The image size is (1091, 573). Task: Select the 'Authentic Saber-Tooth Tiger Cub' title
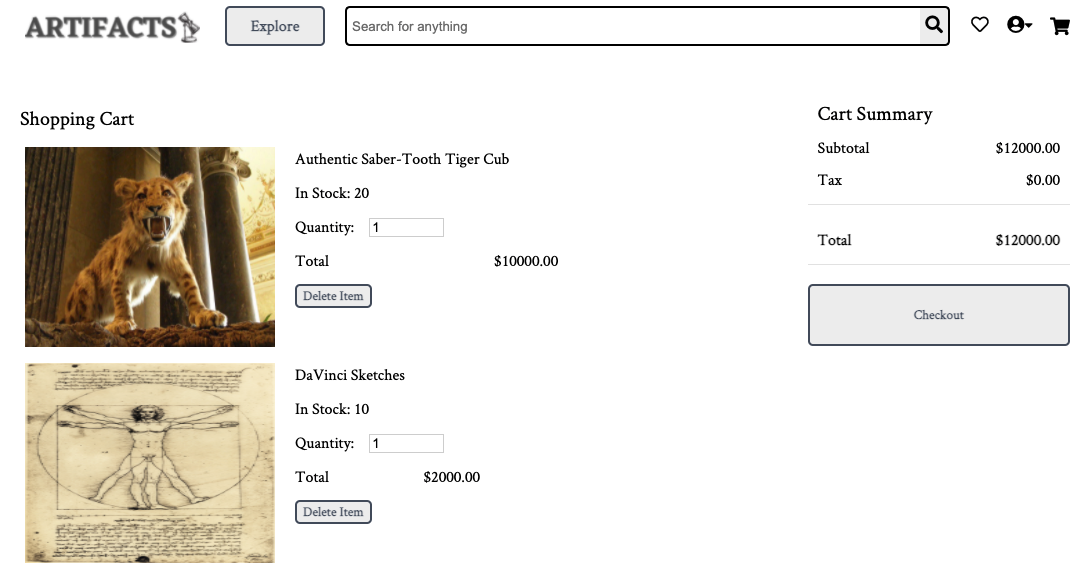pyautogui.click(x=402, y=159)
